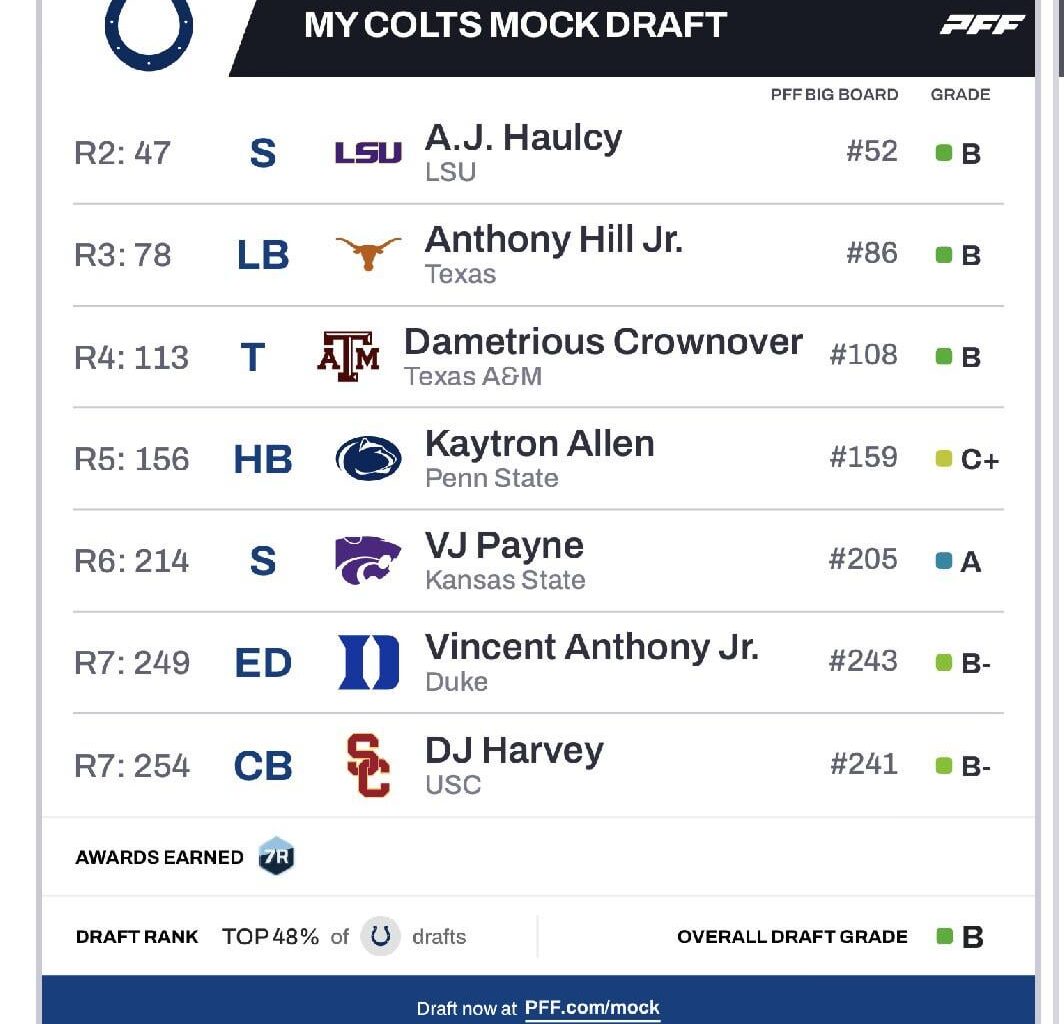The image size is (1064, 1024).
Task: Click the GRADE column header
Action: pos(960,94)
